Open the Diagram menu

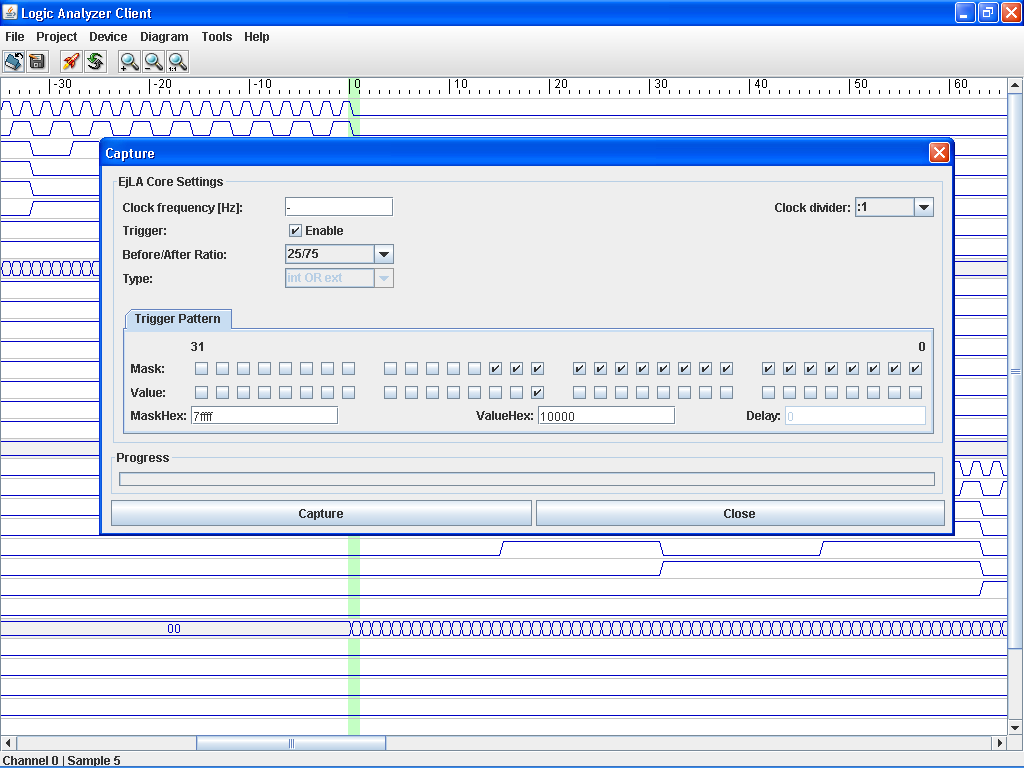tap(164, 37)
